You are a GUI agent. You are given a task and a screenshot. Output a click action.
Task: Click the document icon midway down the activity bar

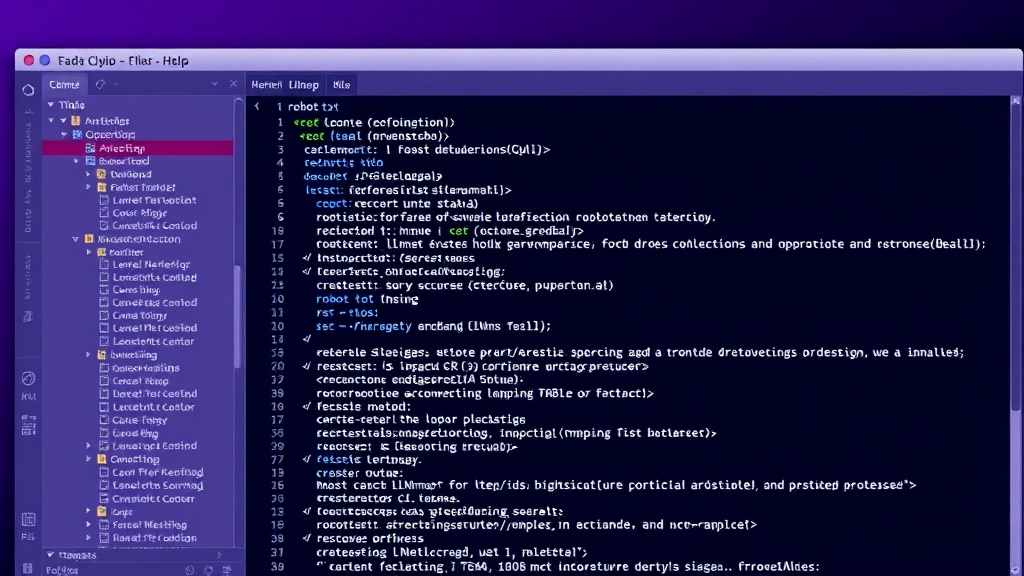click(28, 317)
